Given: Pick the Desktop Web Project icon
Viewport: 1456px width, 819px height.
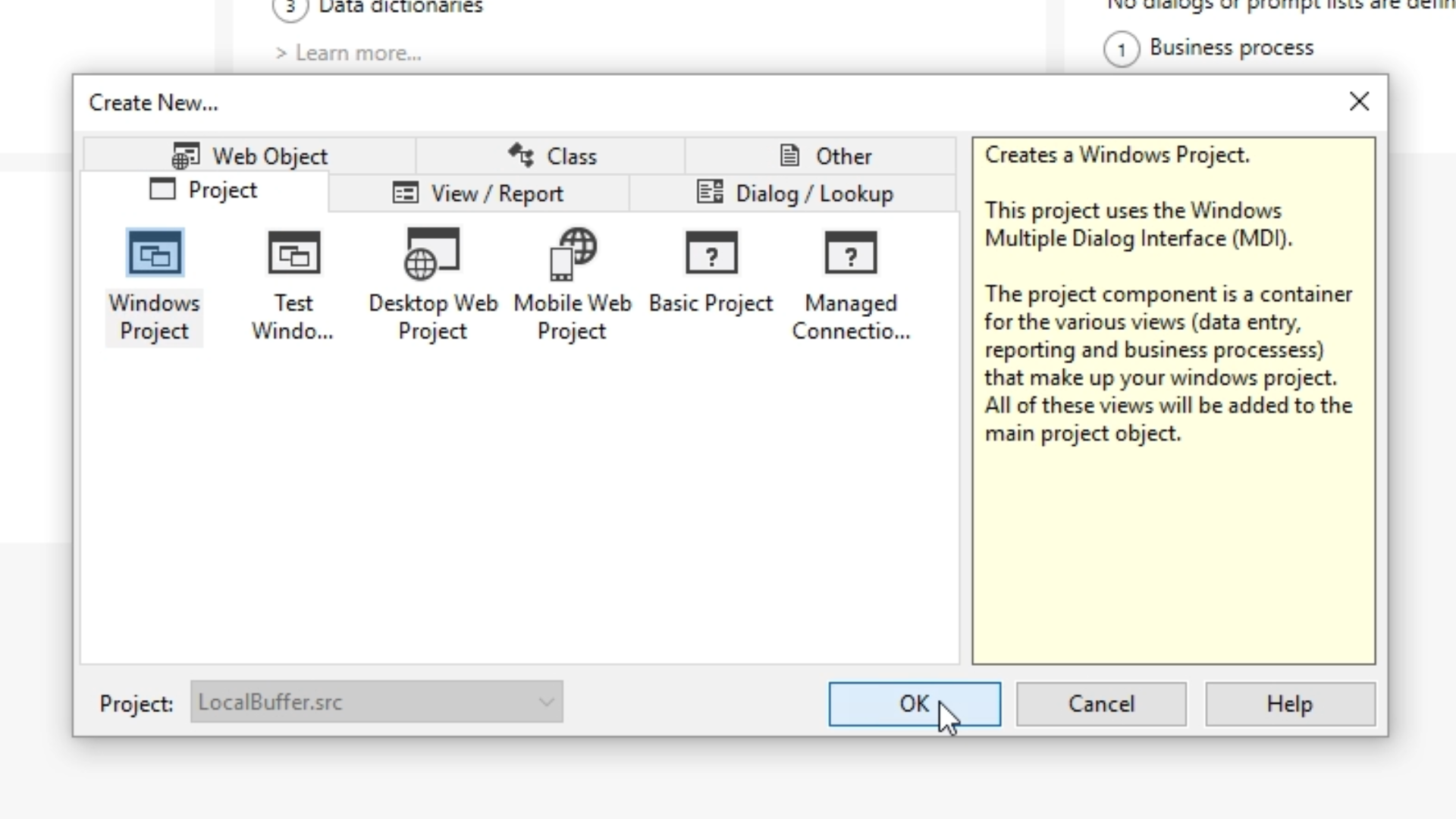Looking at the screenshot, I should click(x=432, y=254).
